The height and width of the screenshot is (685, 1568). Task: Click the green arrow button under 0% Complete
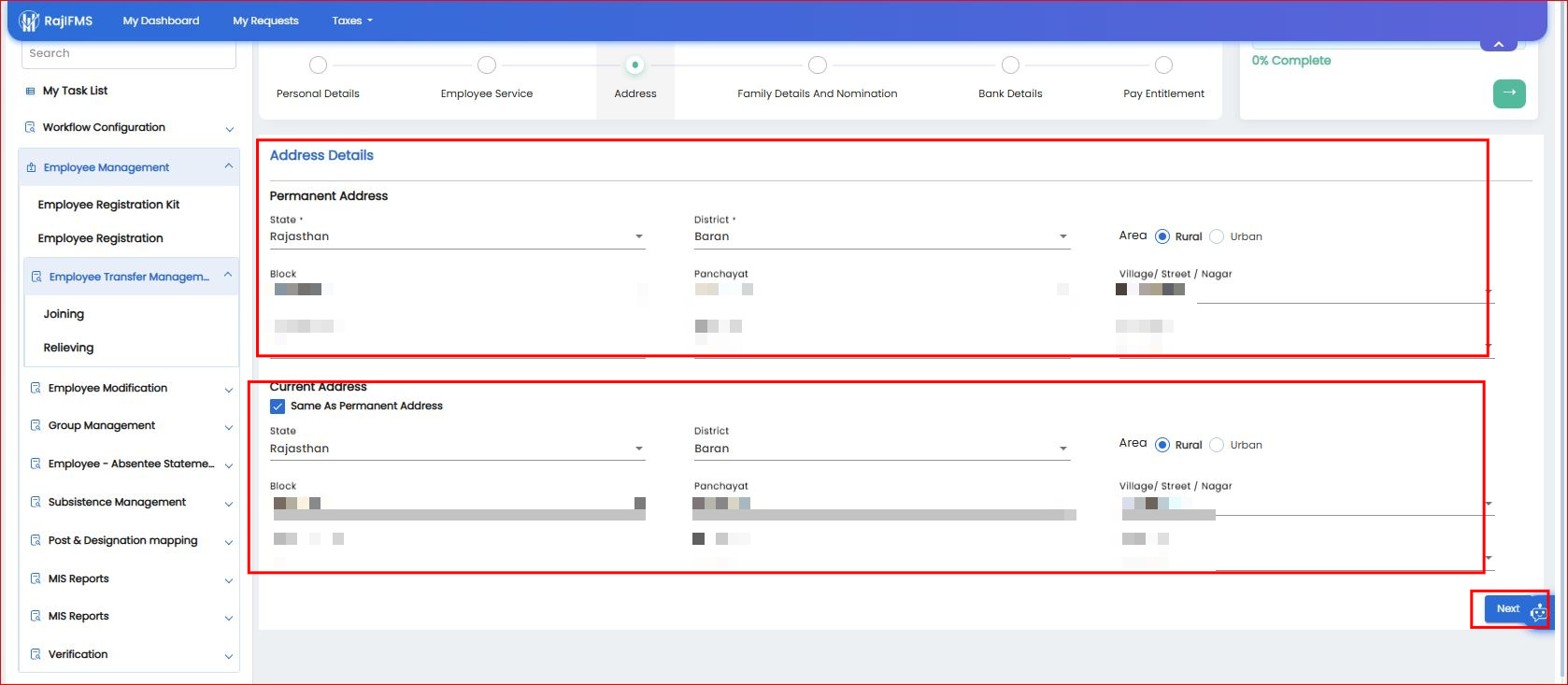1509,93
